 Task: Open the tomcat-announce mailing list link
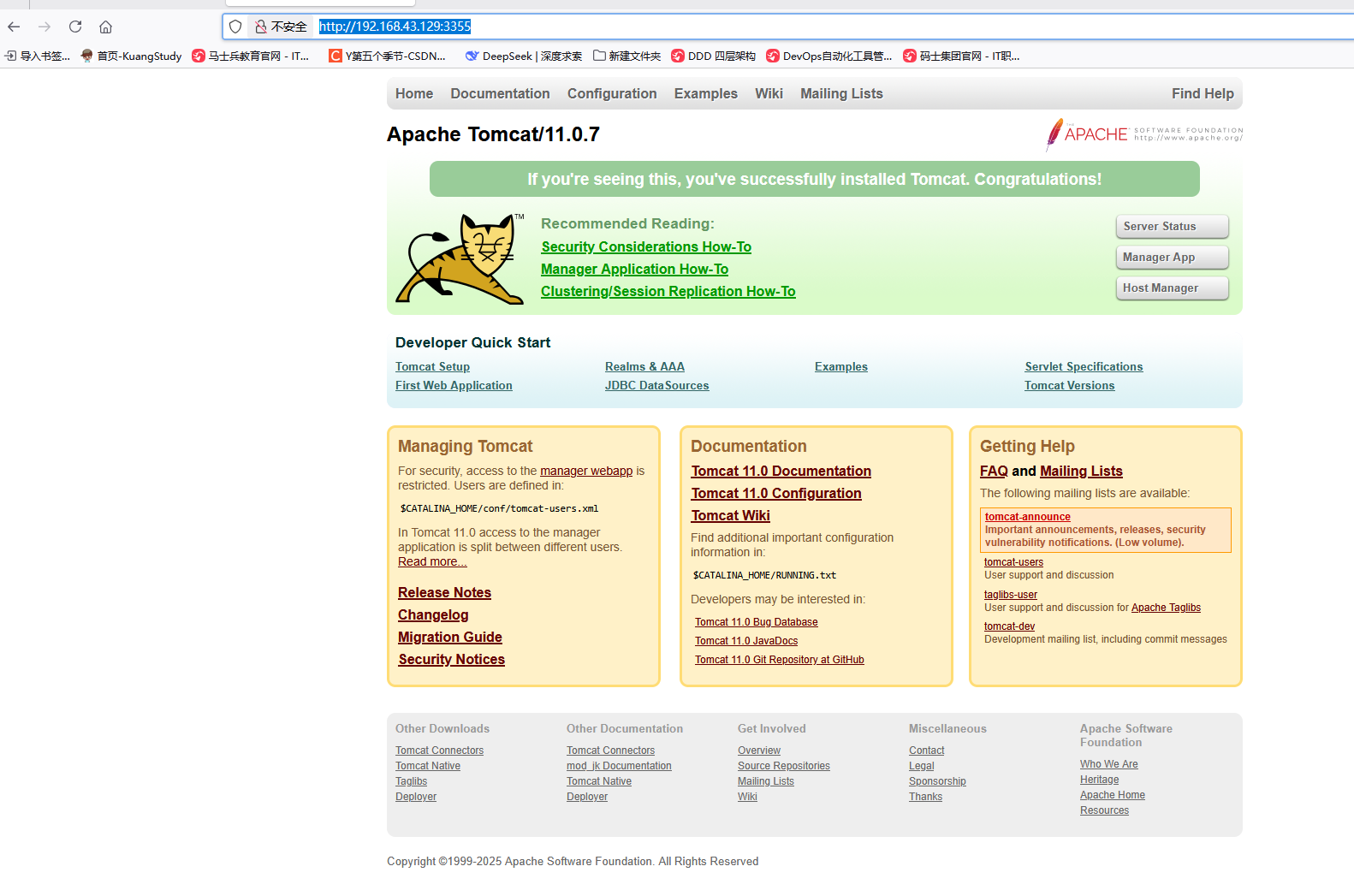[x=1027, y=517]
